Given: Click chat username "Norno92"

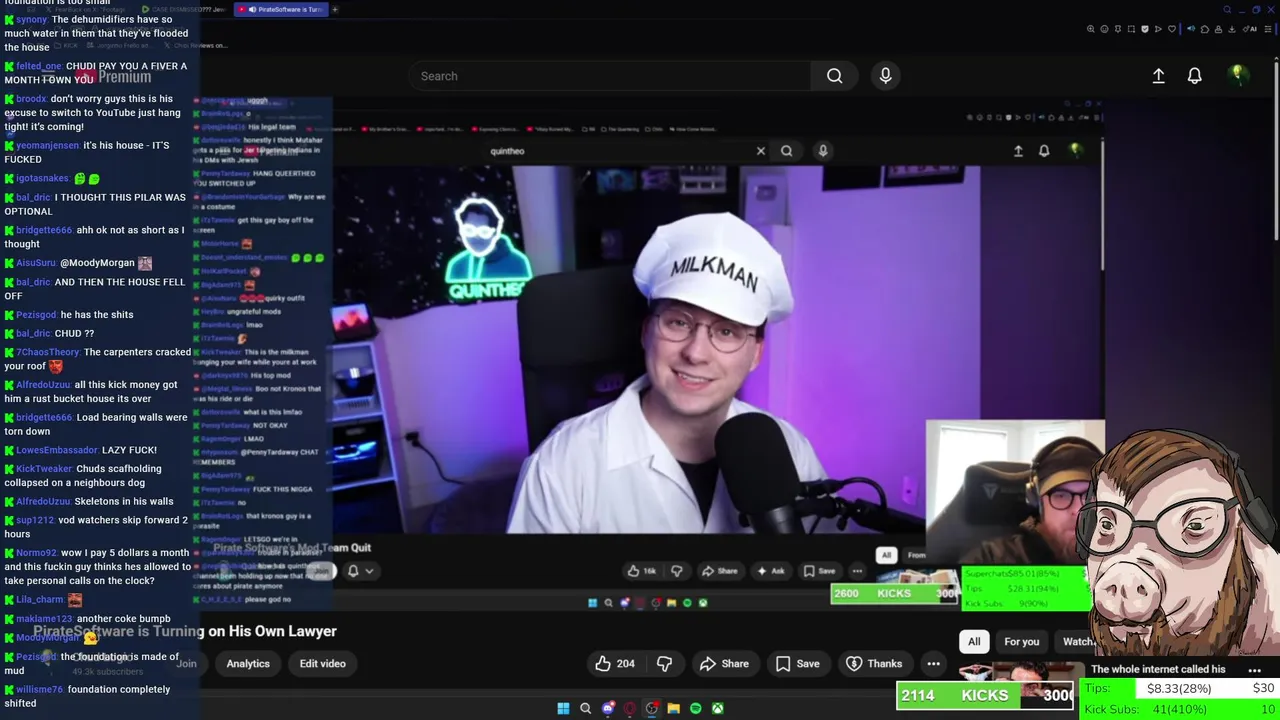Looking at the screenshot, I should click(37, 552).
